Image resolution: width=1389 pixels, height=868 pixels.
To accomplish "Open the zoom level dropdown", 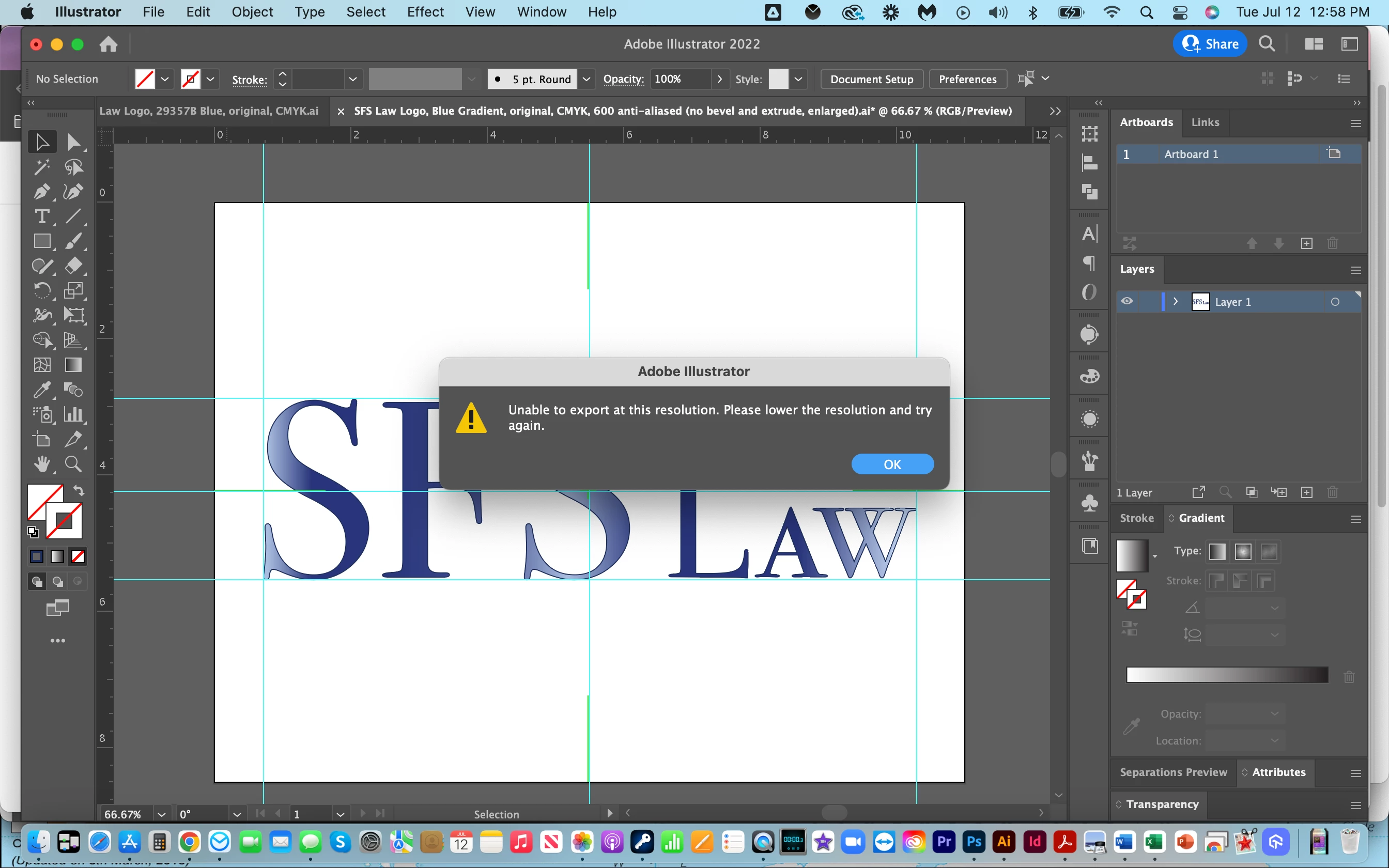I will pos(162,814).
